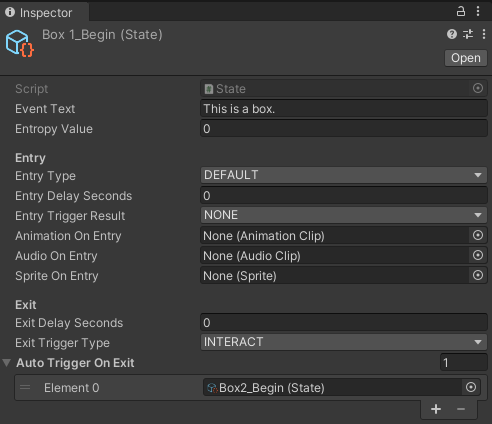Click the Box 1_Begin (State) title
This screenshot has height=424, width=492.
[x=102, y=35]
